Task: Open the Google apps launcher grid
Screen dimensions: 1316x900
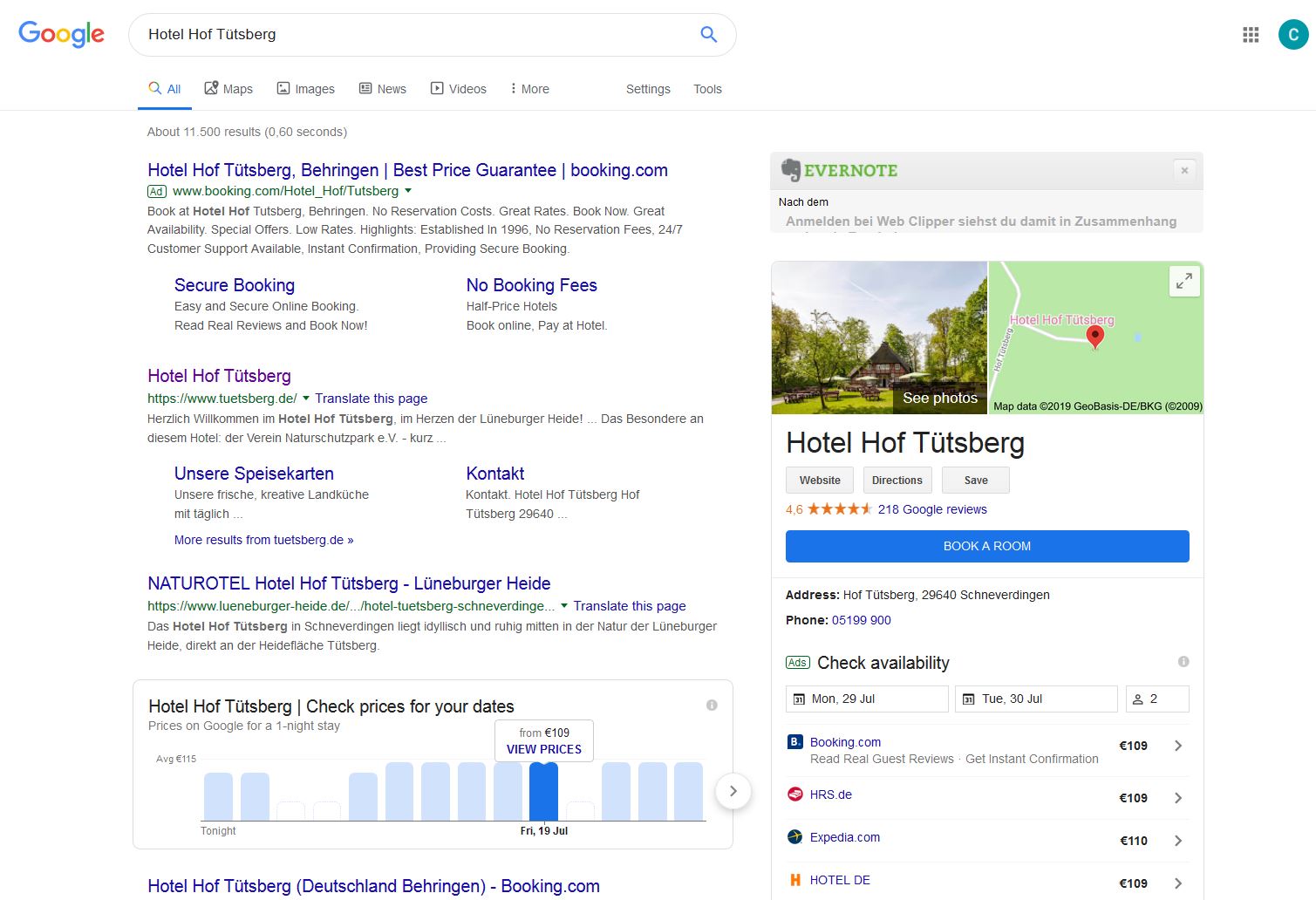Action: click(x=1251, y=34)
